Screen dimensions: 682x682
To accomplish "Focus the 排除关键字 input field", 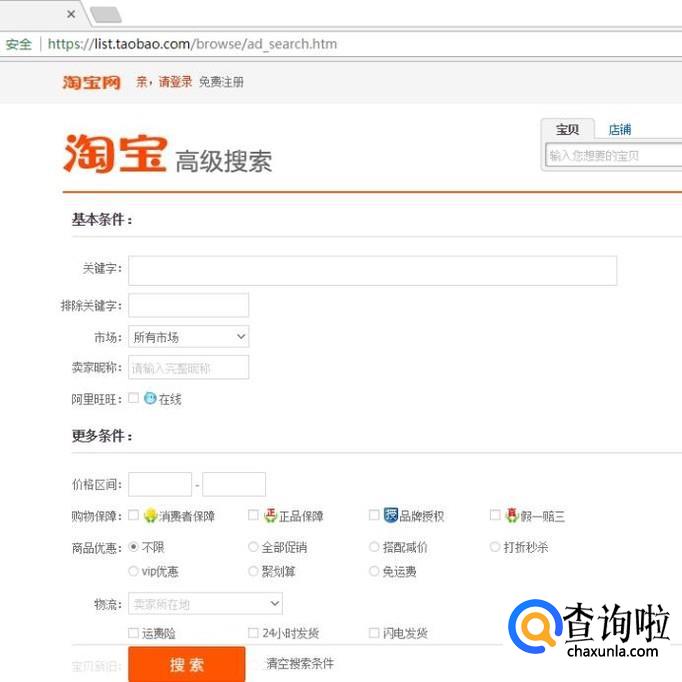I will click(x=189, y=305).
